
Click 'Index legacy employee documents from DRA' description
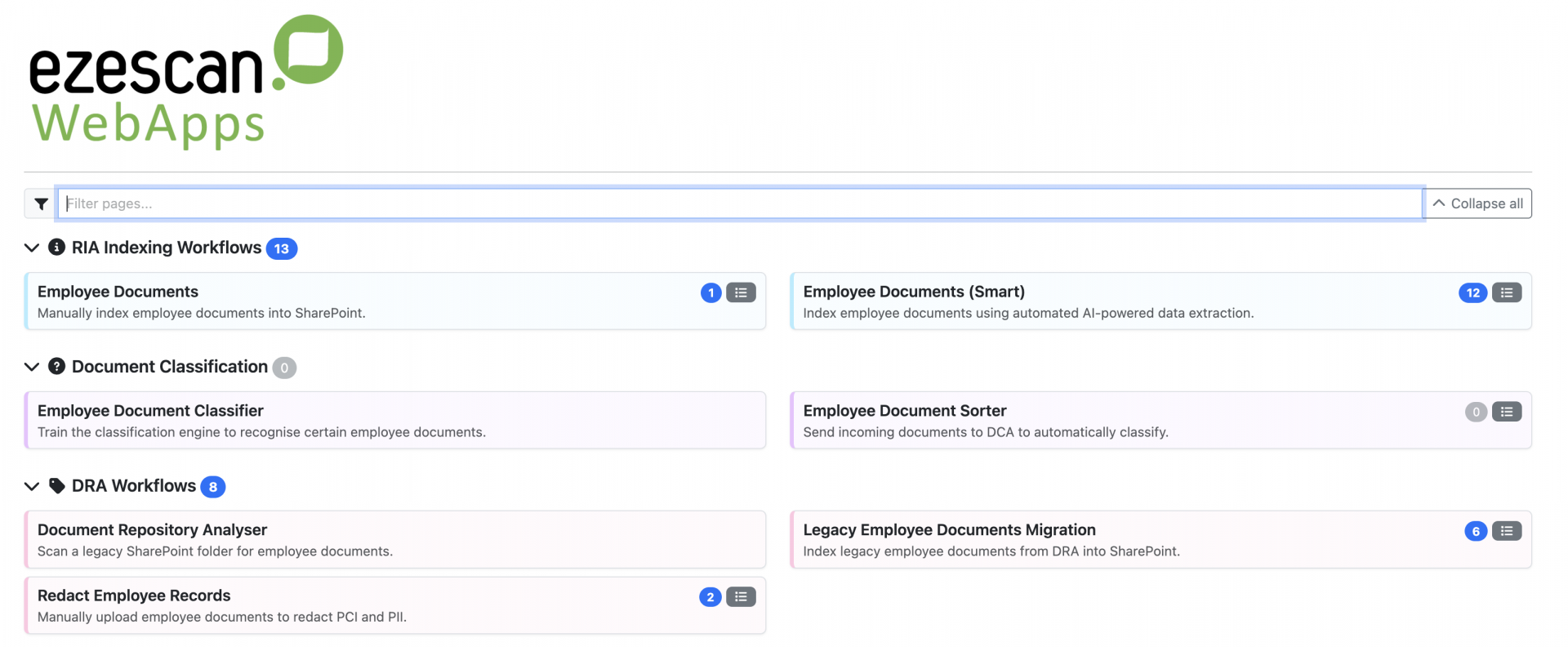tap(991, 551)
